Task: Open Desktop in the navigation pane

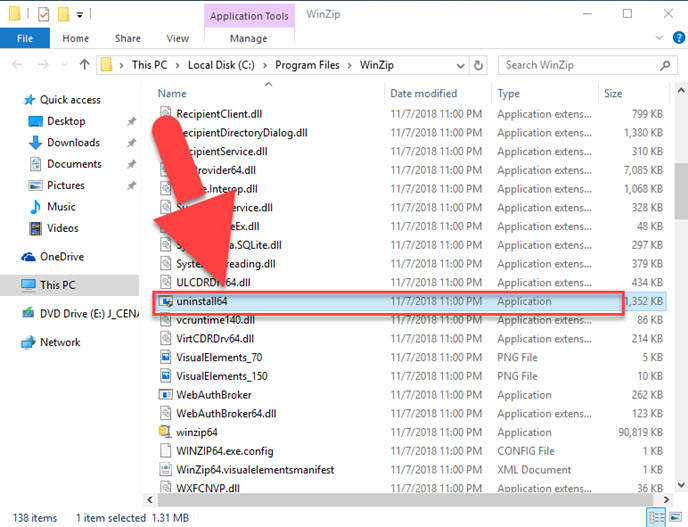Action: [x=66, y=121]
